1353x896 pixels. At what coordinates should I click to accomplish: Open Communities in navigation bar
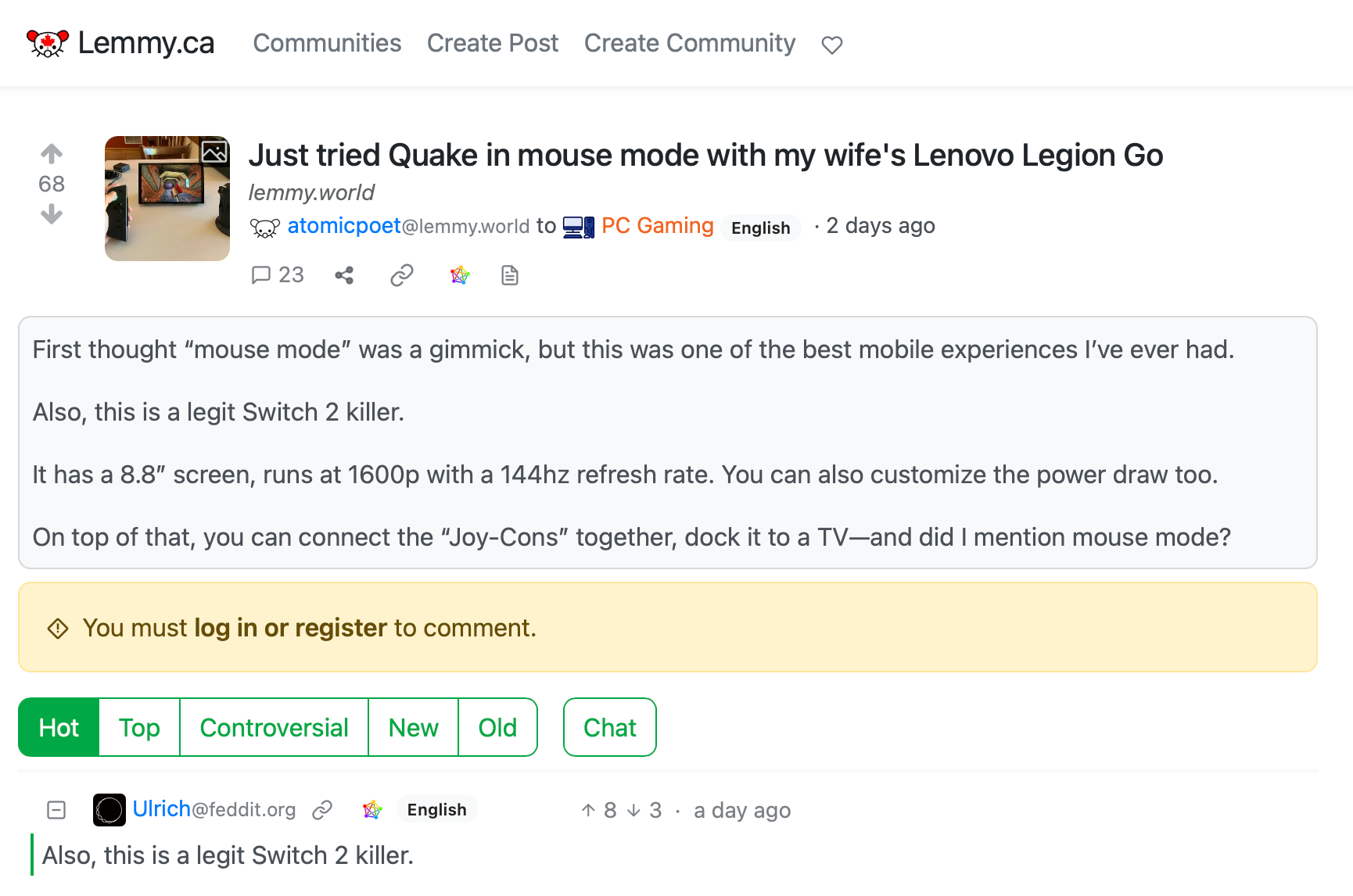tap(327, 43)
